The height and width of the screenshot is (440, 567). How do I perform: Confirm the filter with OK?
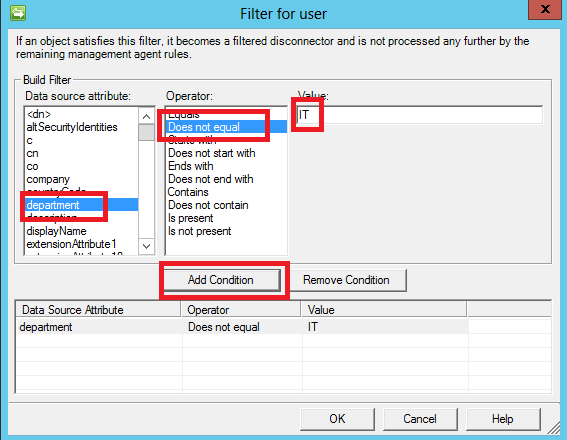click(337, 419)
